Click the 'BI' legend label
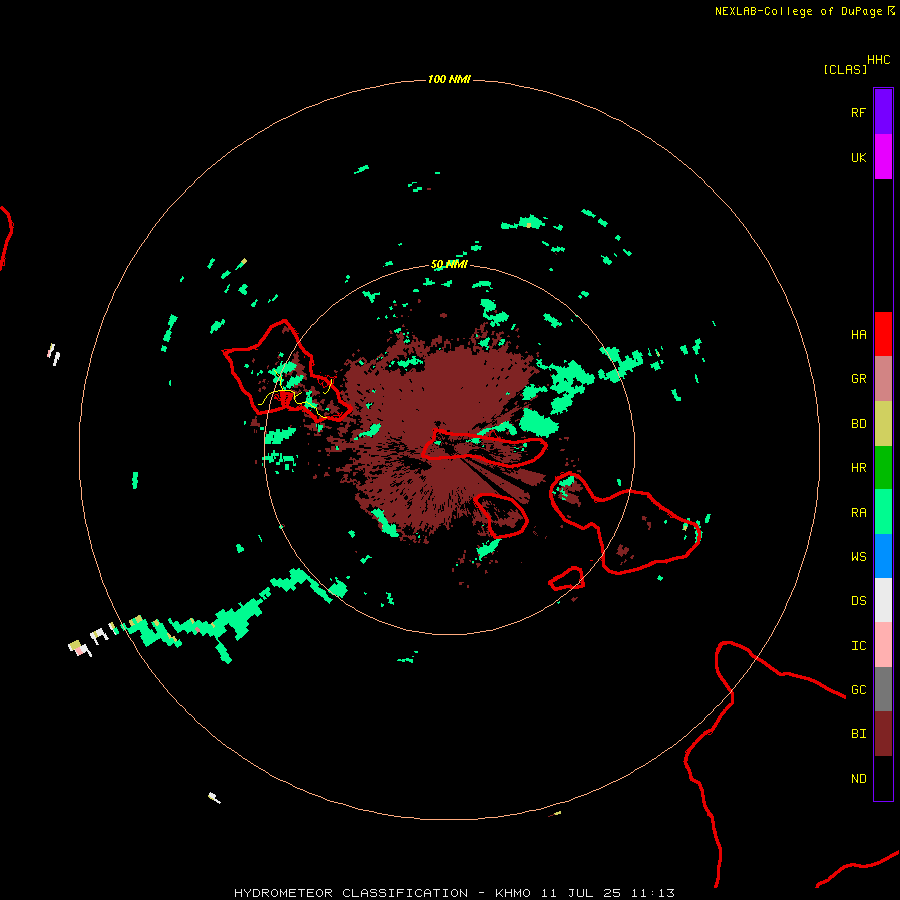This screenshot has height=900, width=900. (858, 734)
